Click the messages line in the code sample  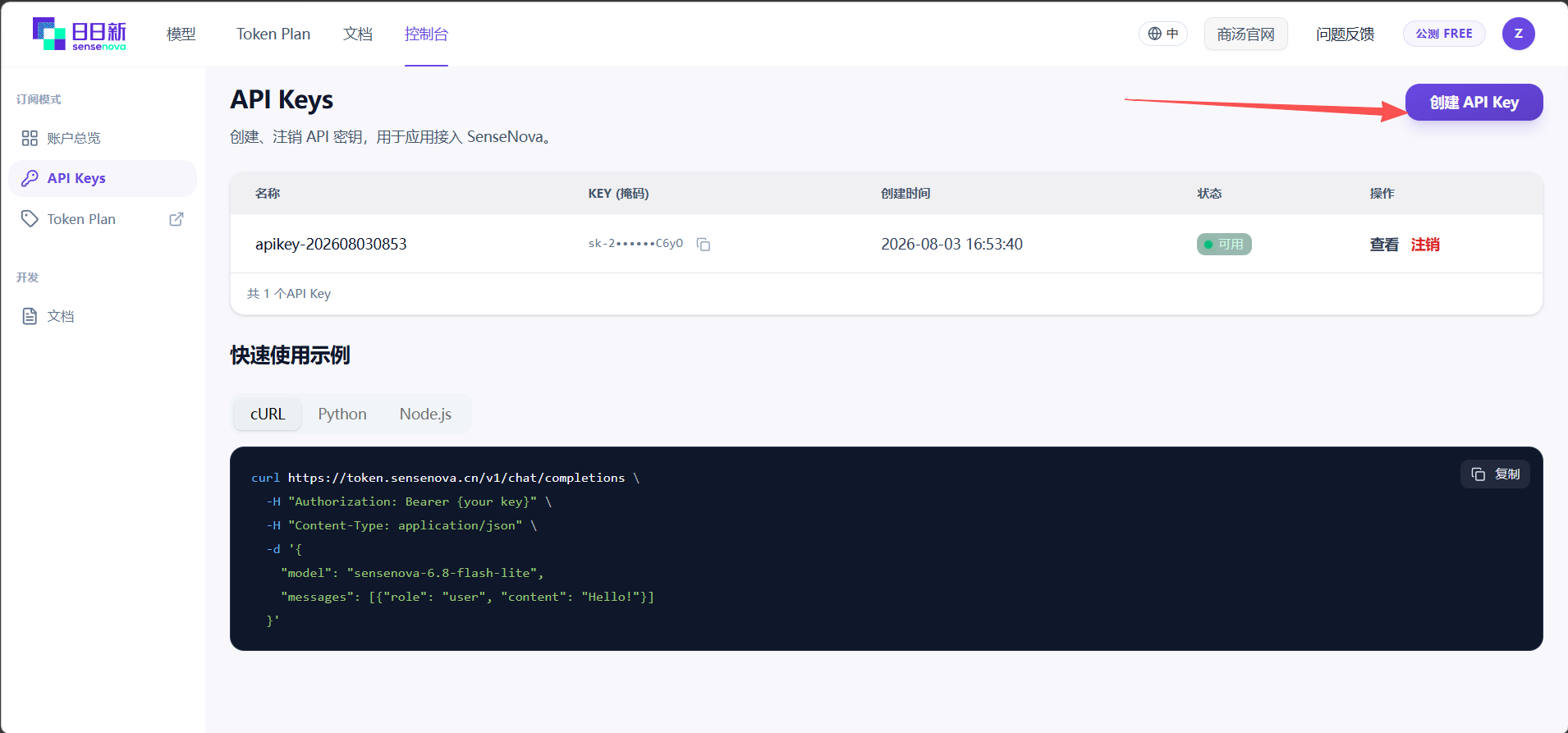click(x=467, y=597)
